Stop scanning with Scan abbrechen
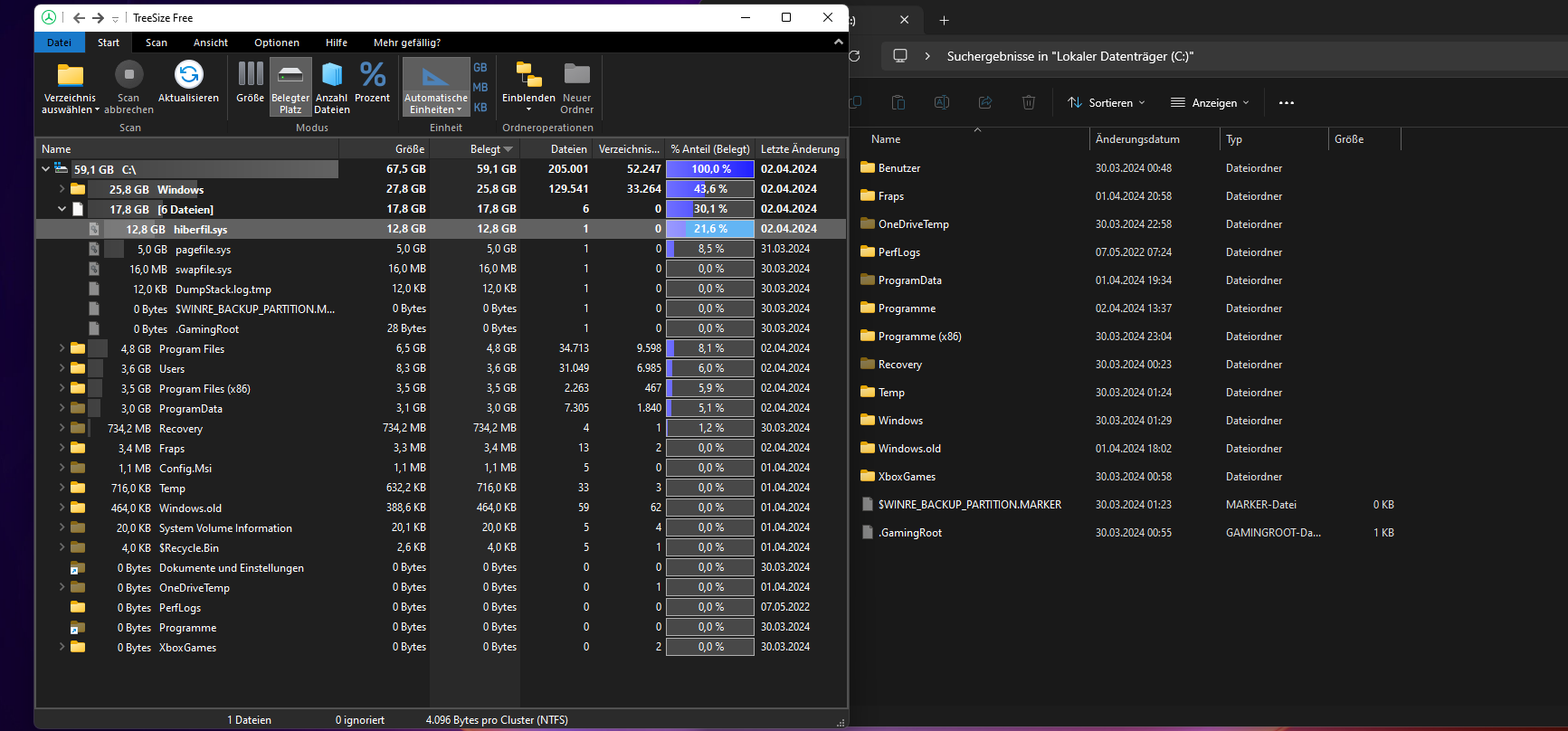The height and width of the screenshot is (731, 1568). click(x=128, y=87)
